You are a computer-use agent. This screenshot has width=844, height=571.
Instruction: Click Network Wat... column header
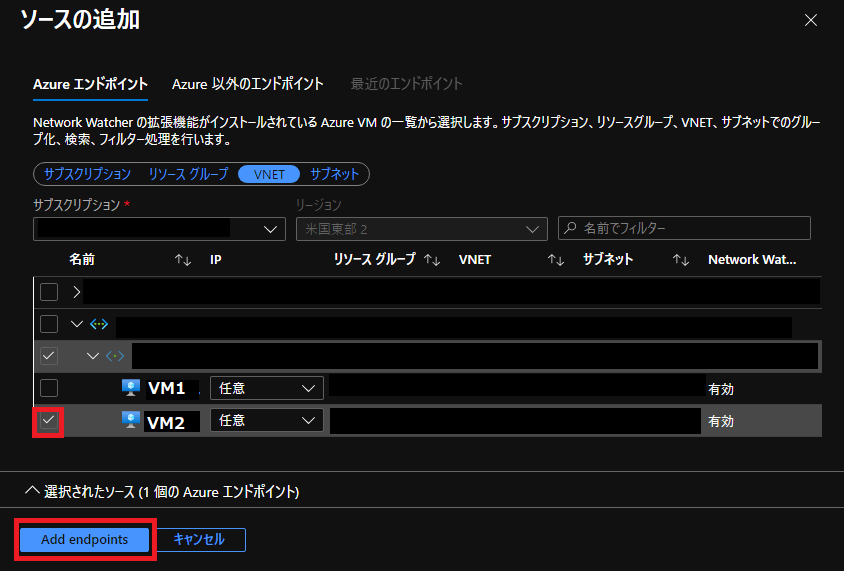coord(752,260)
